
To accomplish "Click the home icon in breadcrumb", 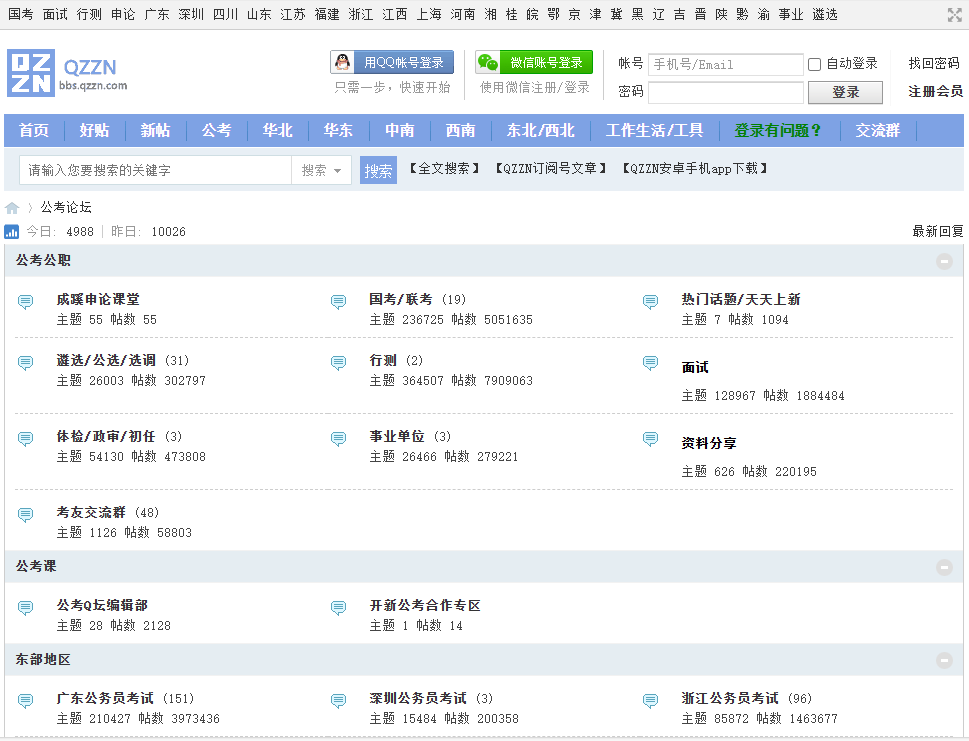I will 12,208.
